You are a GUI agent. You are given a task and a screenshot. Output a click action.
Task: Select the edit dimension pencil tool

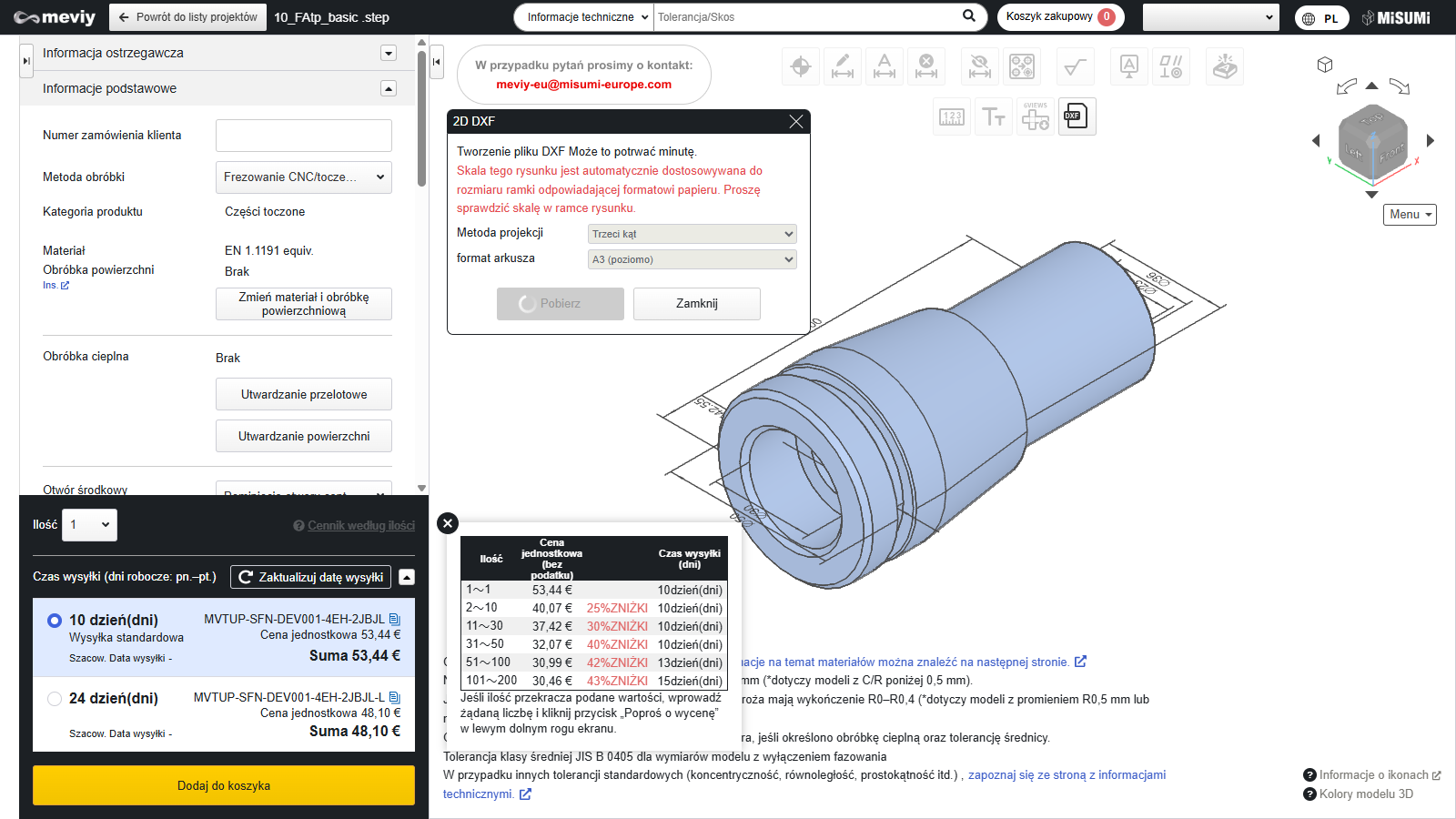[x=843, y=66]
